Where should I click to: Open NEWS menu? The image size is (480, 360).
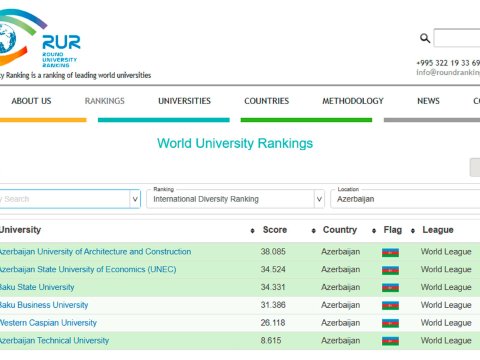(428, 101)
